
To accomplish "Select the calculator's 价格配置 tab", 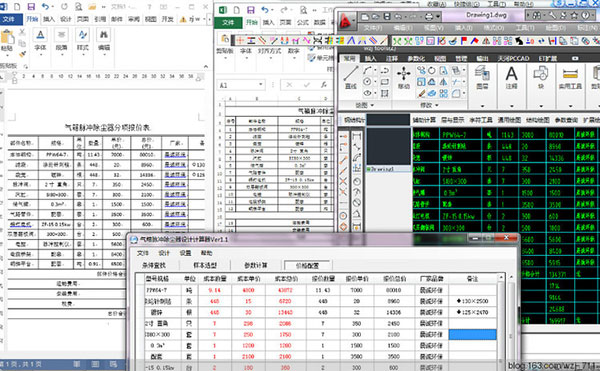I will (x=307, y=265).
